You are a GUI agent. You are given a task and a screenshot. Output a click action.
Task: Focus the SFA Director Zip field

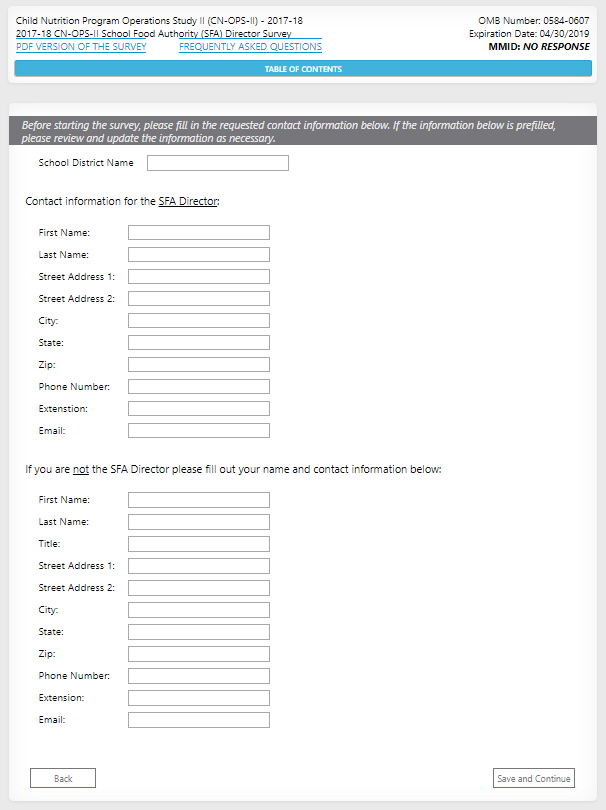coord(199,365)
